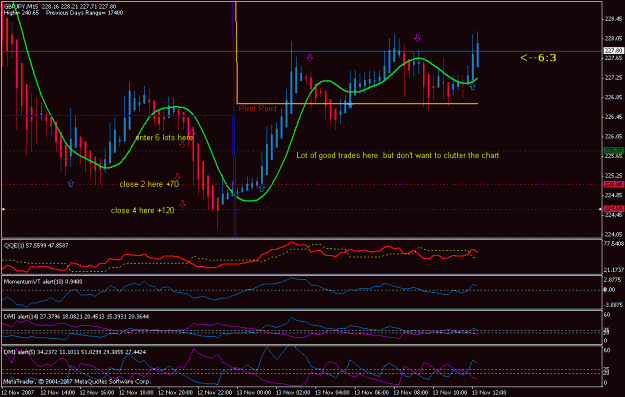Viewport: 625px width, 397px height.
Task: Click the '12 Nov 2007' time axis label
Action: click(17, 393)
